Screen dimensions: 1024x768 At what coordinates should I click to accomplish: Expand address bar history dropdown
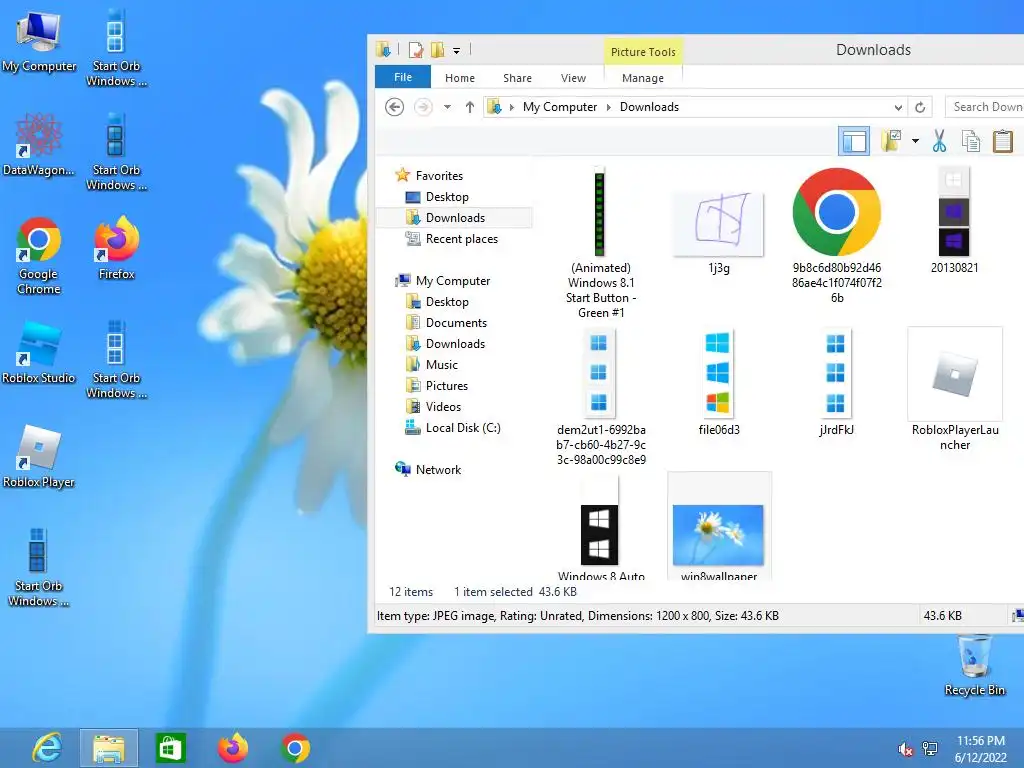[899, 107]
